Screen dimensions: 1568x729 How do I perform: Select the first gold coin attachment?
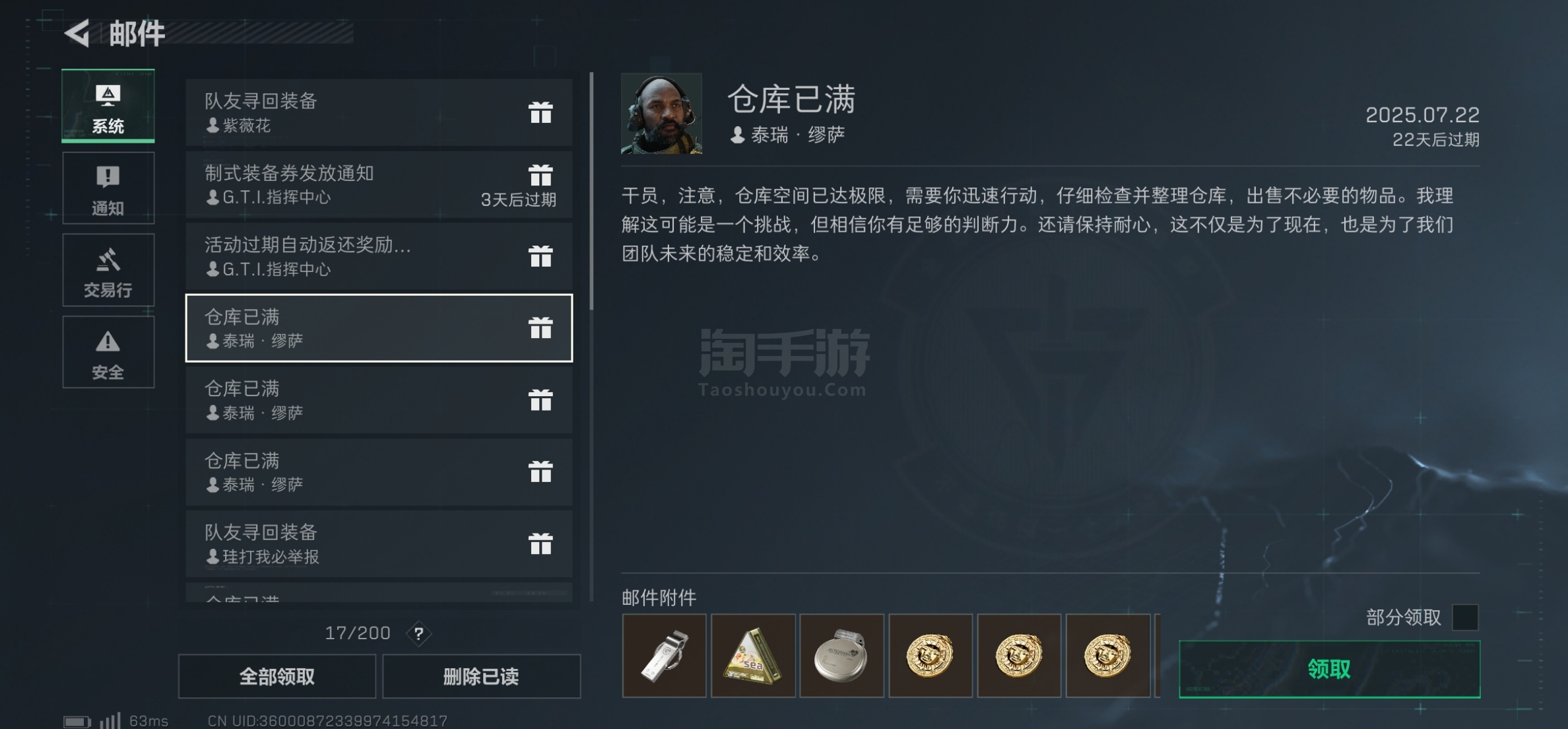click(x=931, y=656)
